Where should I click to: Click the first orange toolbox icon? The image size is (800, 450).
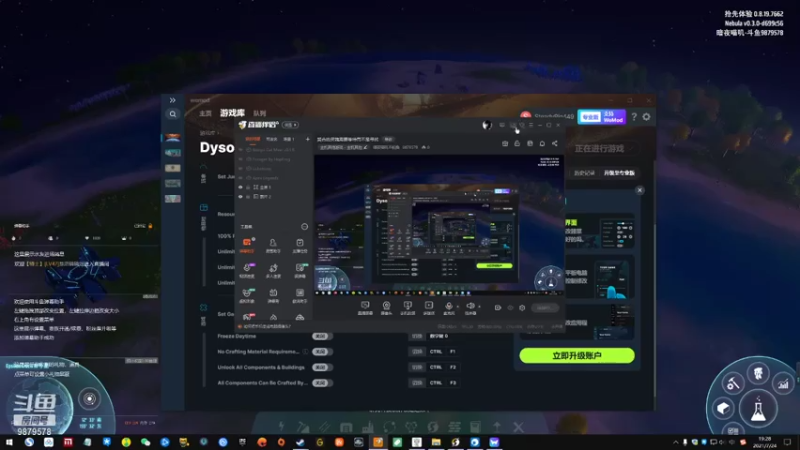[x=247, y=242]
